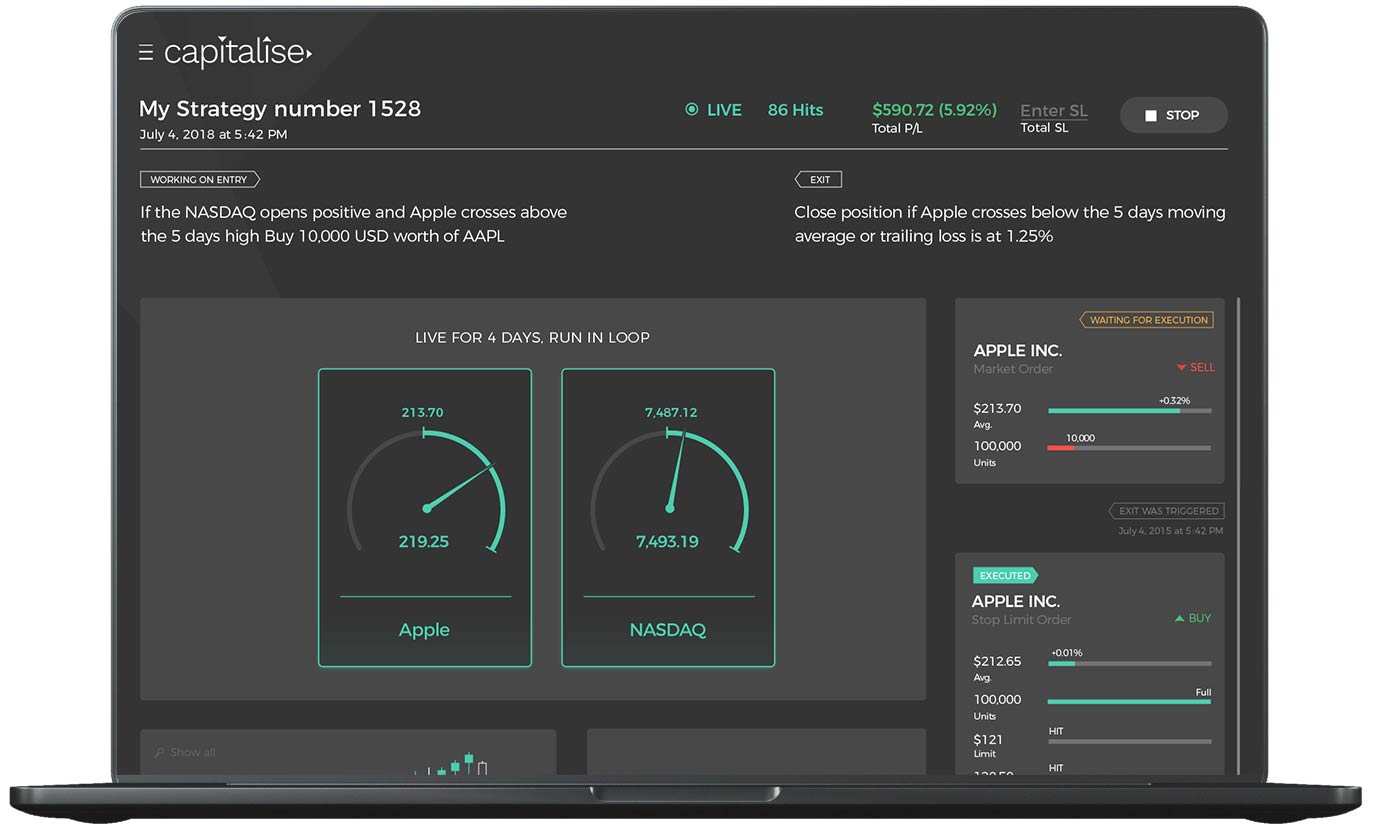Click the LIVE status indicator dot
1374x830 pixels.
(691, 110)
